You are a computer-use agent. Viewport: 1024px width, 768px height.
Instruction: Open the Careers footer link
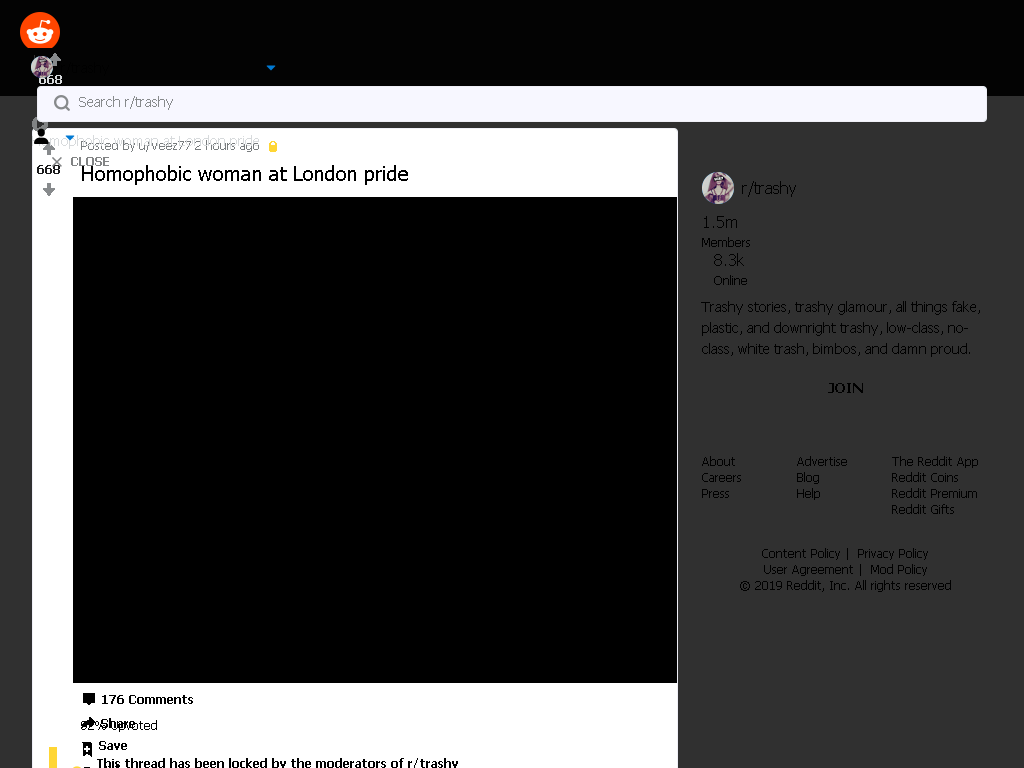coord(722,477)
